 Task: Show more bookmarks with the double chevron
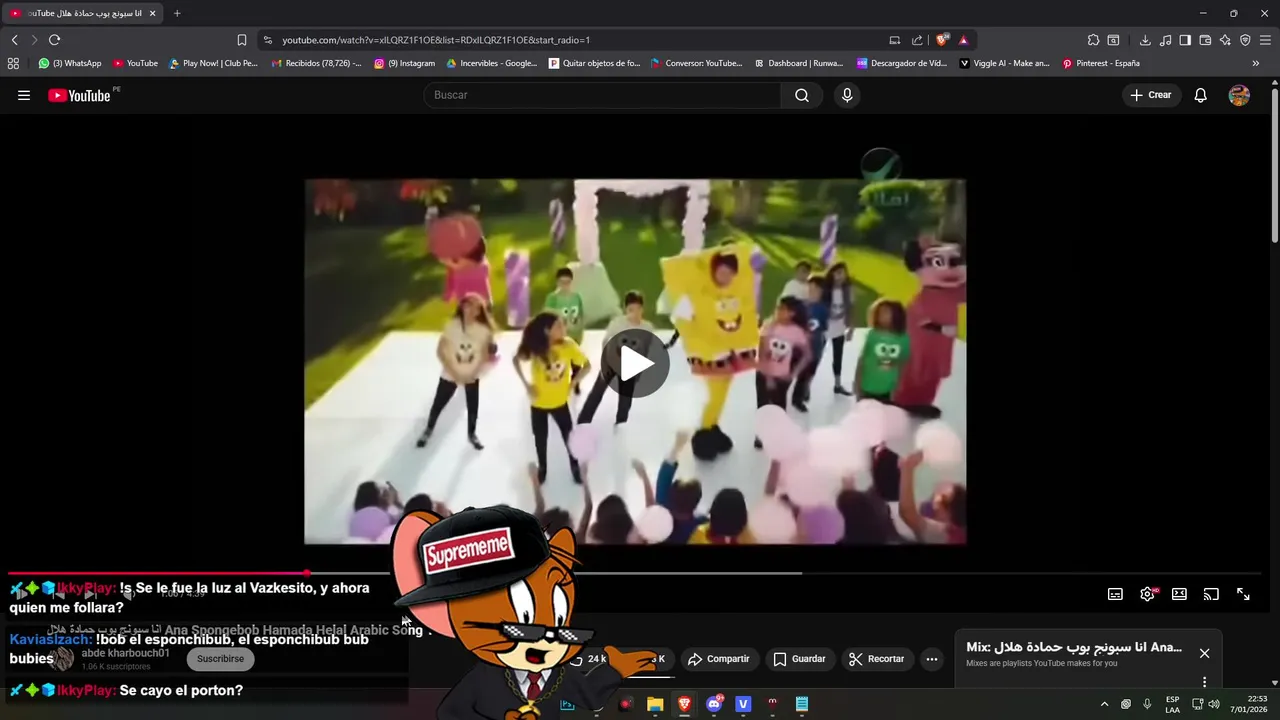[x=1256, y=63]
